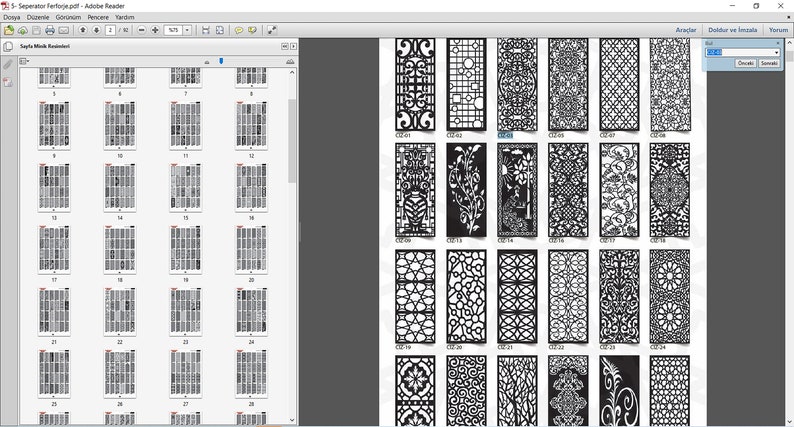Open a file with the folder icon

click(x=9, y=30)
